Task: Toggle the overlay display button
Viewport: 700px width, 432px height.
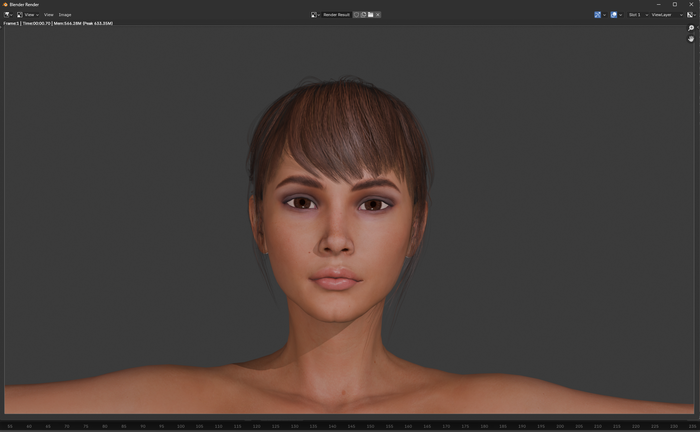Action: [613, 15]
